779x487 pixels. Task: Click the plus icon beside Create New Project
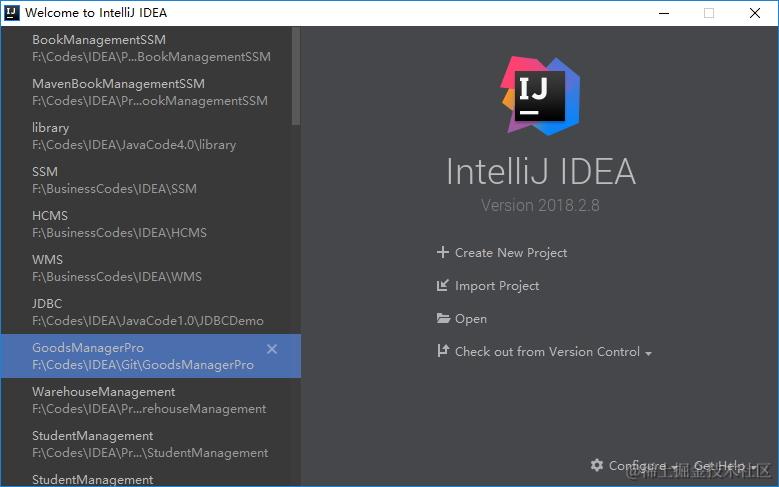pos(443,252)
